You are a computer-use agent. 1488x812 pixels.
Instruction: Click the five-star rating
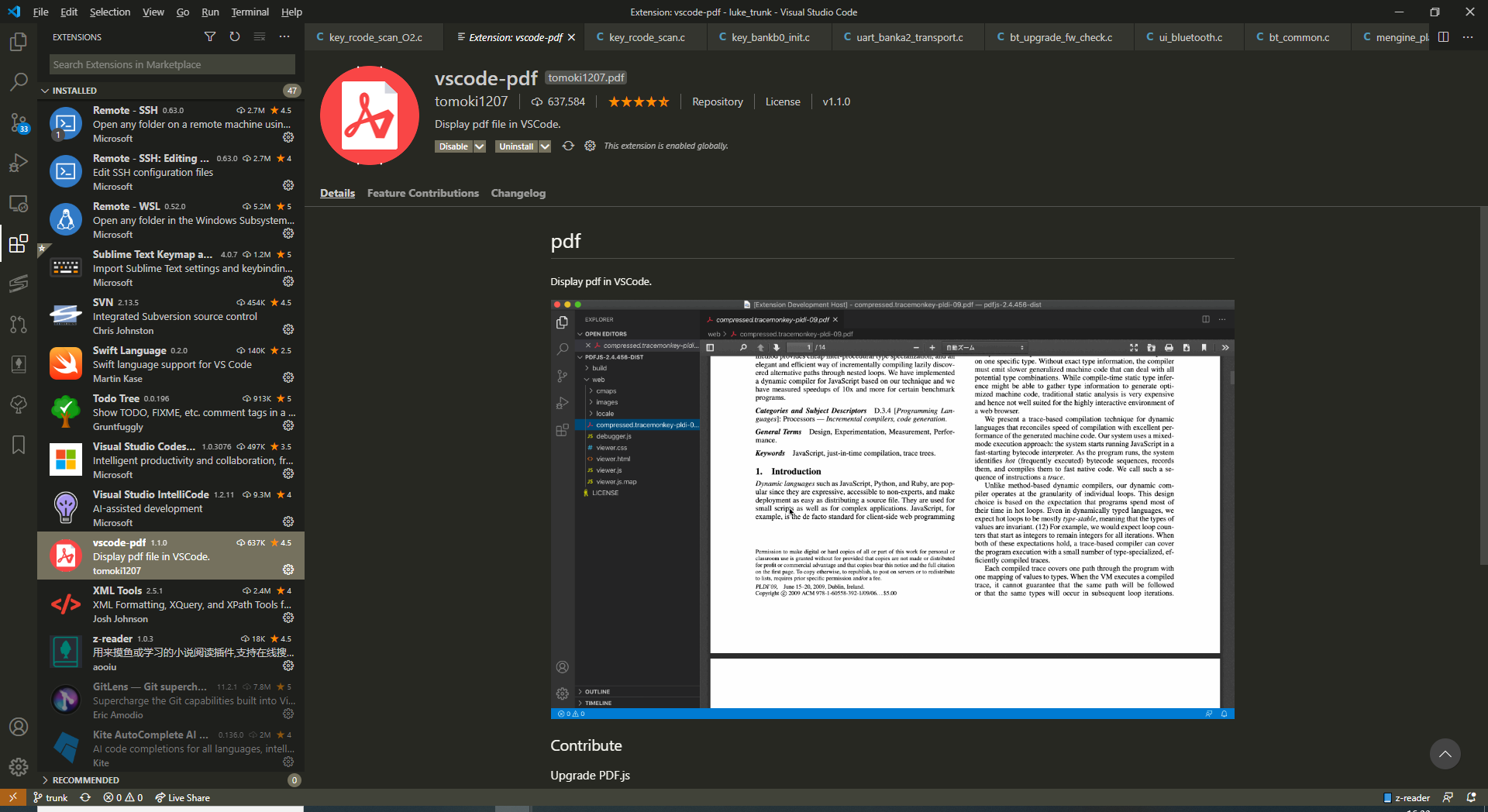coord(639,101)
